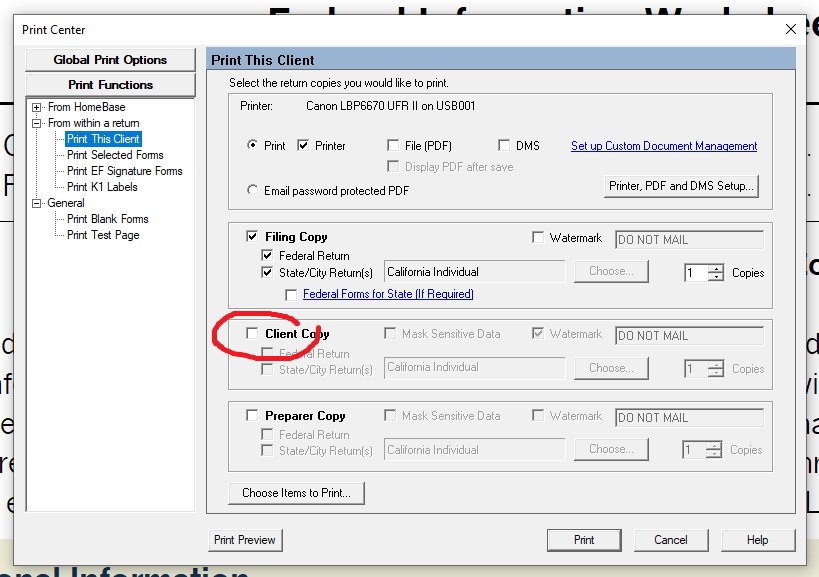Choose Print K1 Labels item

[102, 187]
